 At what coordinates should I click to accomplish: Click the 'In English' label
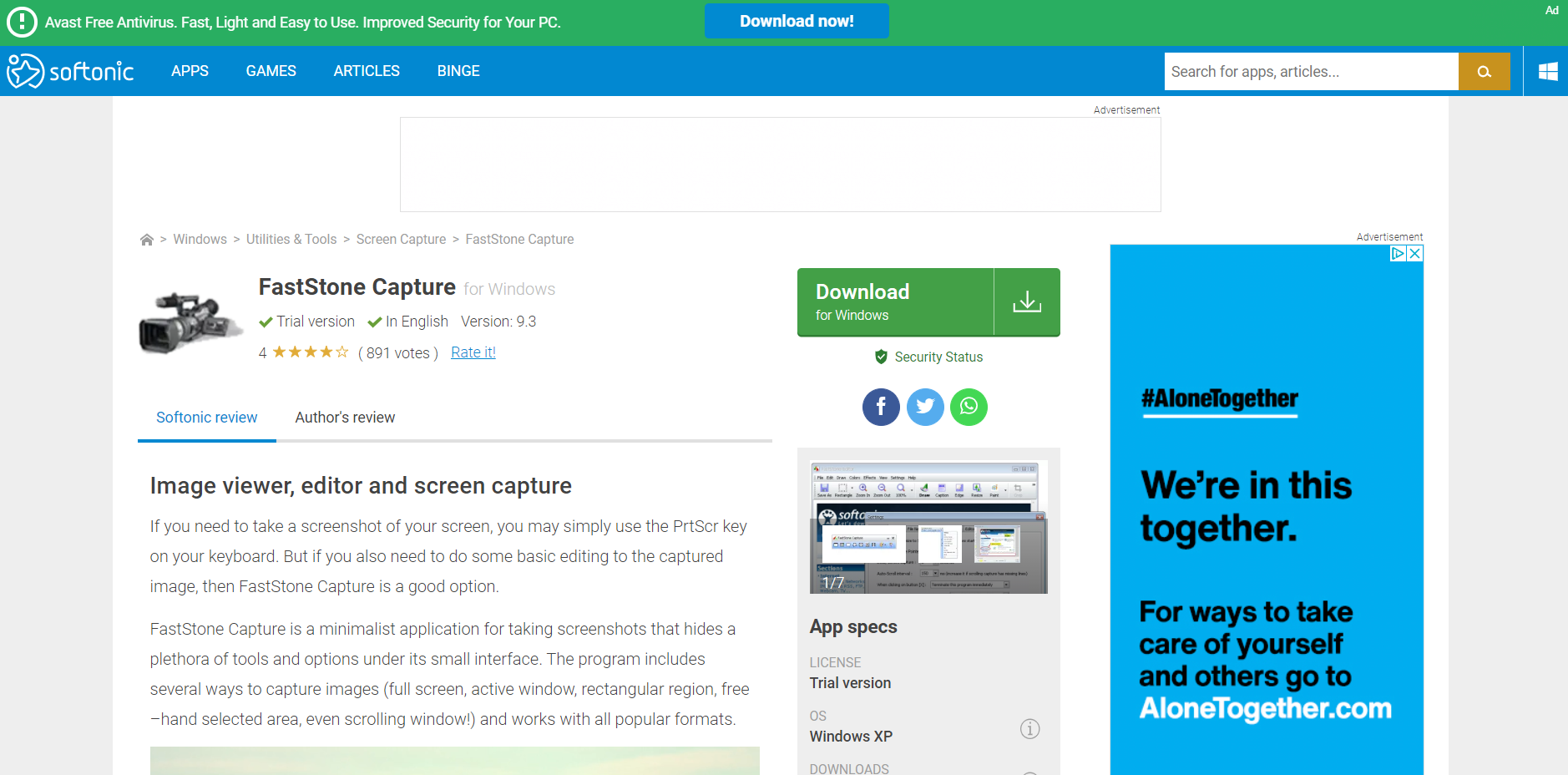pyautogui.click(x=417, y=322)
